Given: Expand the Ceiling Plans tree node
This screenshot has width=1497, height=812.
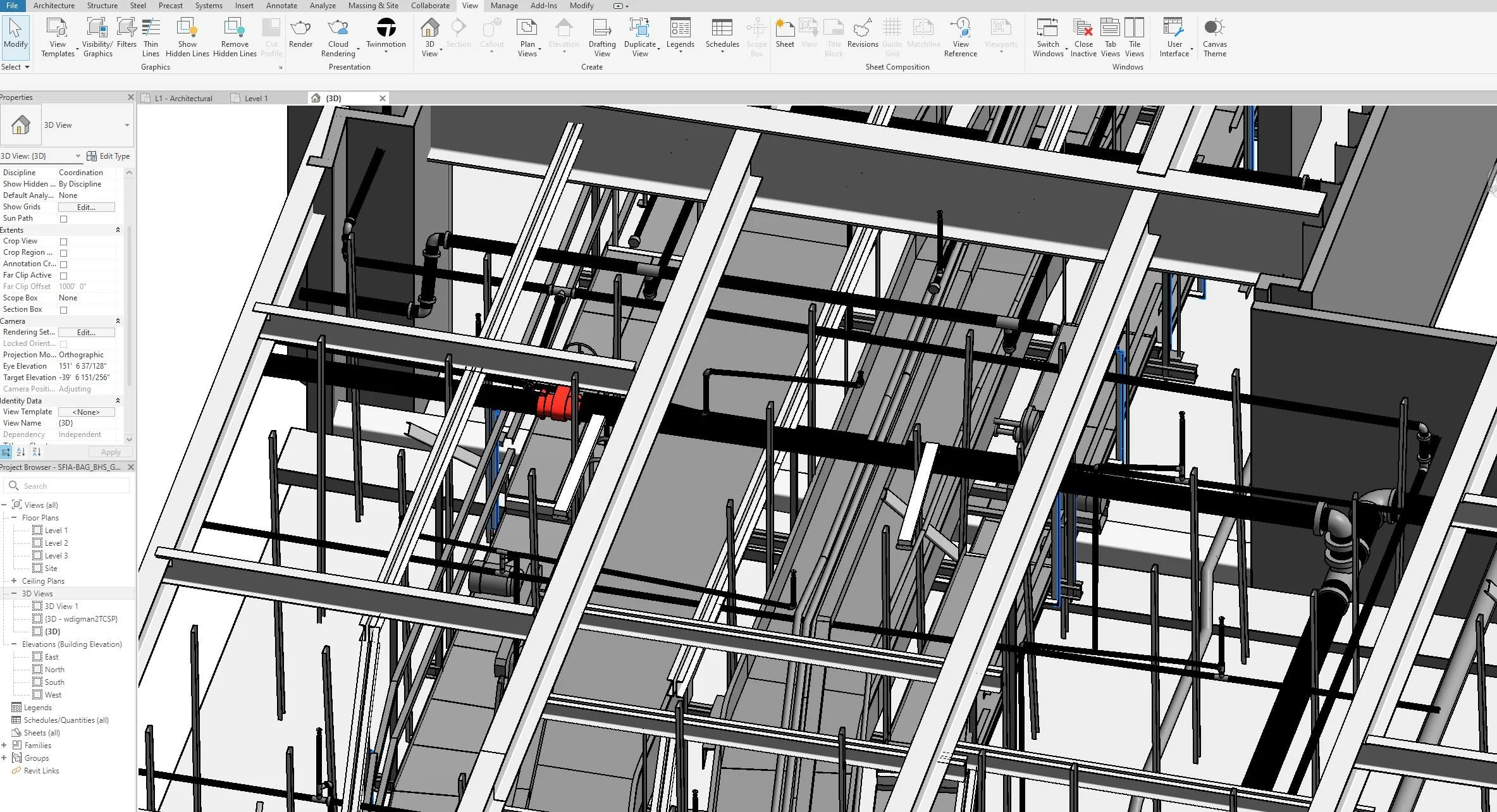Looking at the screenshot, I should [14, 581].
